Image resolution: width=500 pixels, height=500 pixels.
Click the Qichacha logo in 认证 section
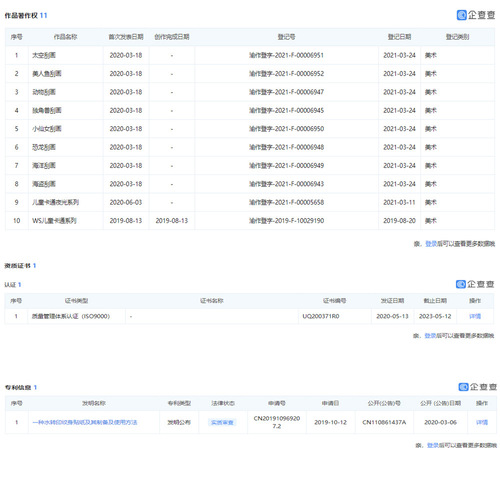(x=475, y=284)
